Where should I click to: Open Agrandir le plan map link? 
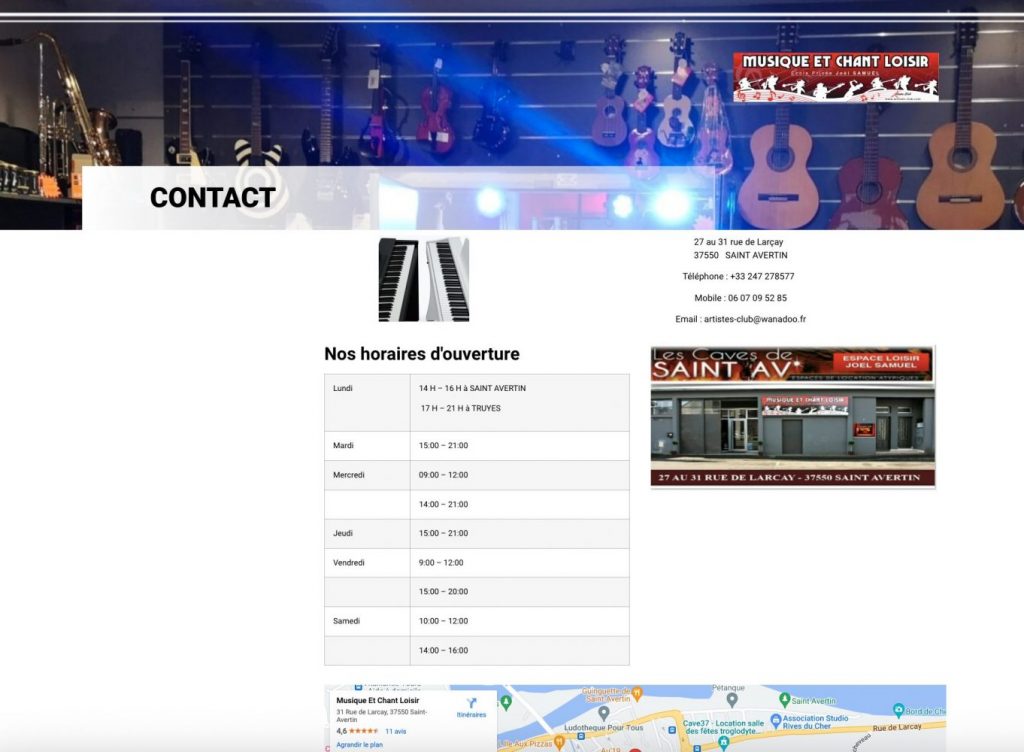coord(358,745)
